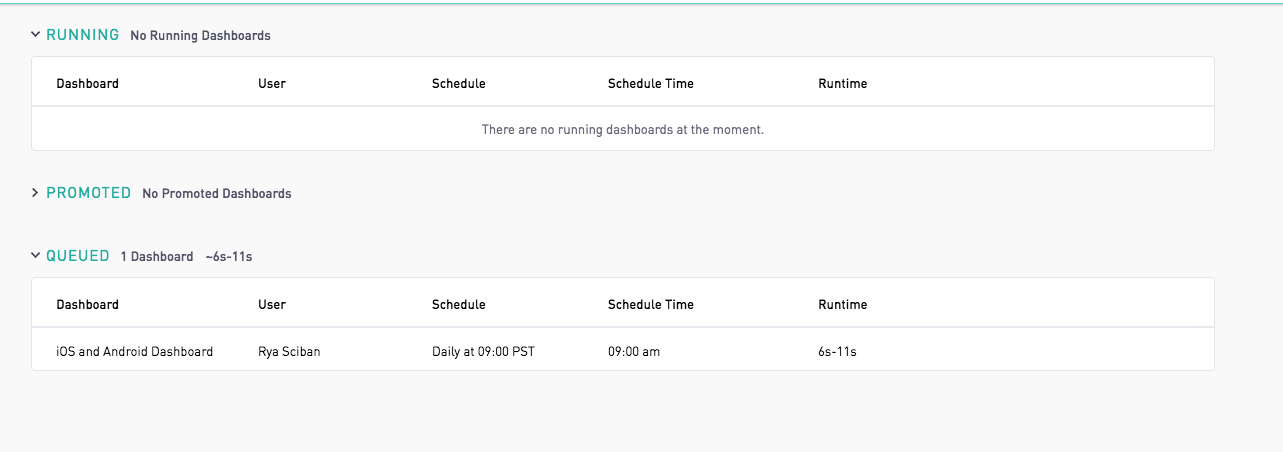The image size is (1283, 452).
Task: Collapse the Queued section chevron
Action: click(36, 256)
